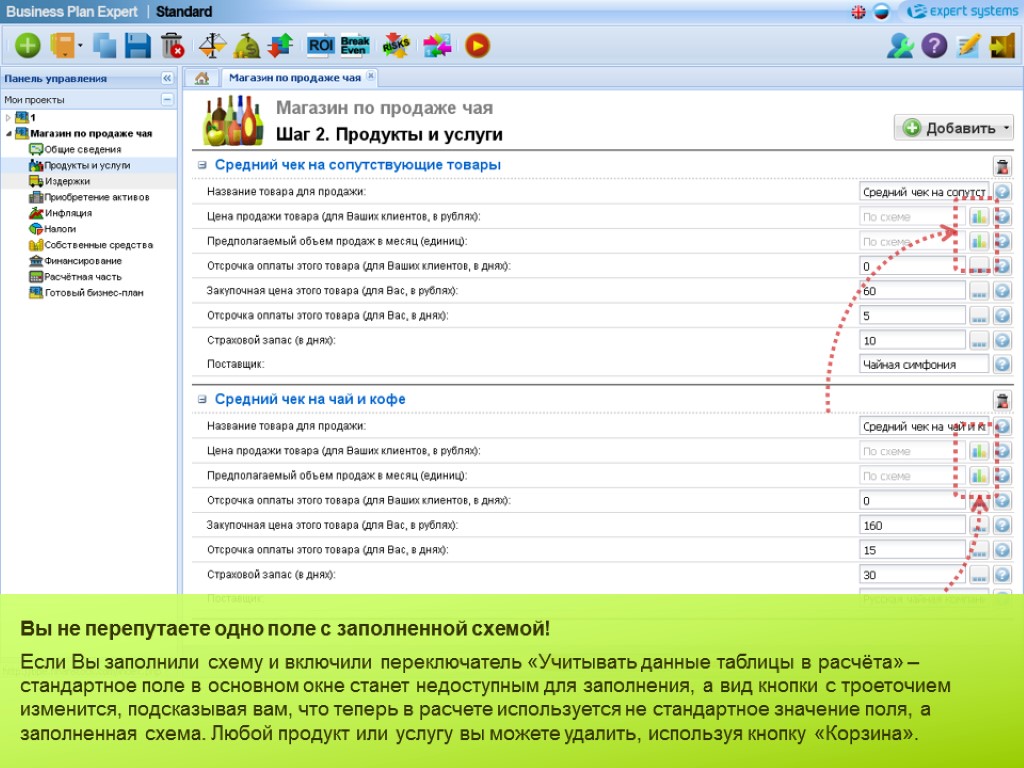Switch language with the British flag
Image resolution: width=1024 pixels, height=768 pixels.
(858, 12)
